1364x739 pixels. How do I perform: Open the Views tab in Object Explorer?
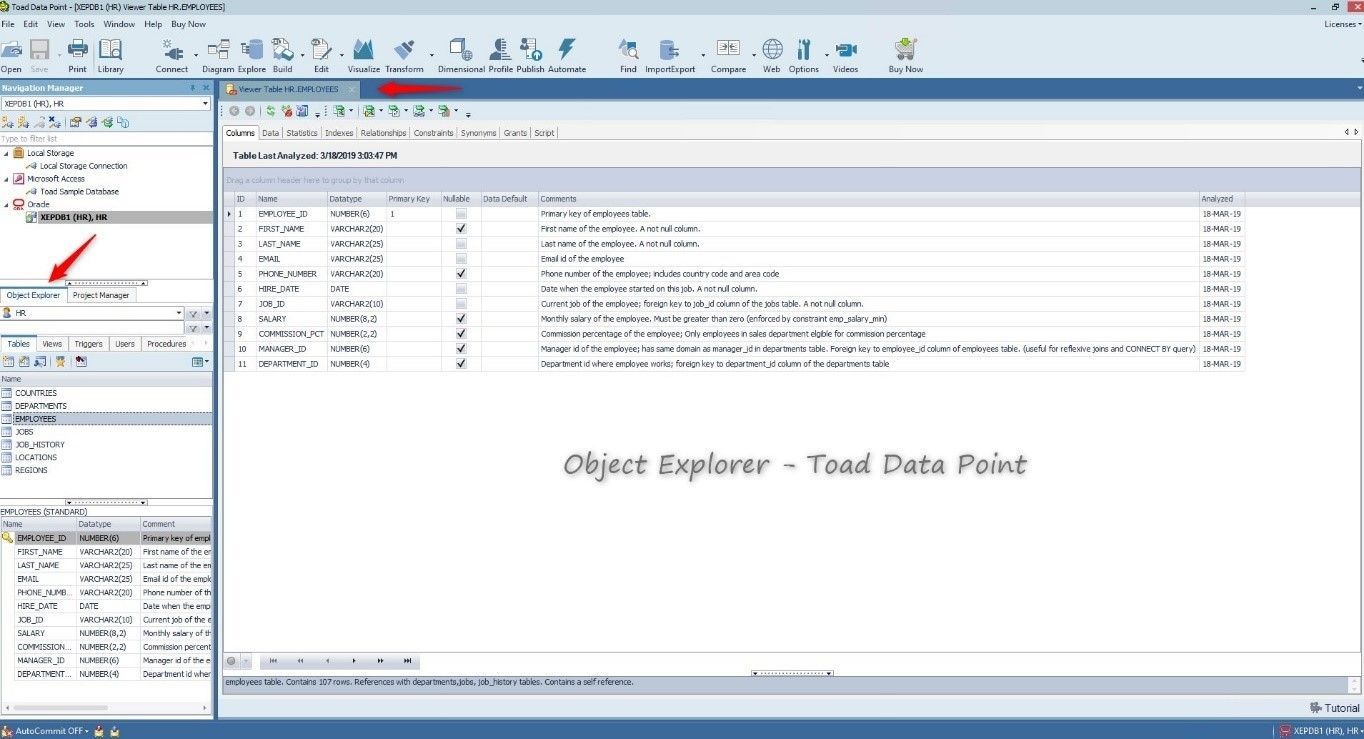pos(52,344)
